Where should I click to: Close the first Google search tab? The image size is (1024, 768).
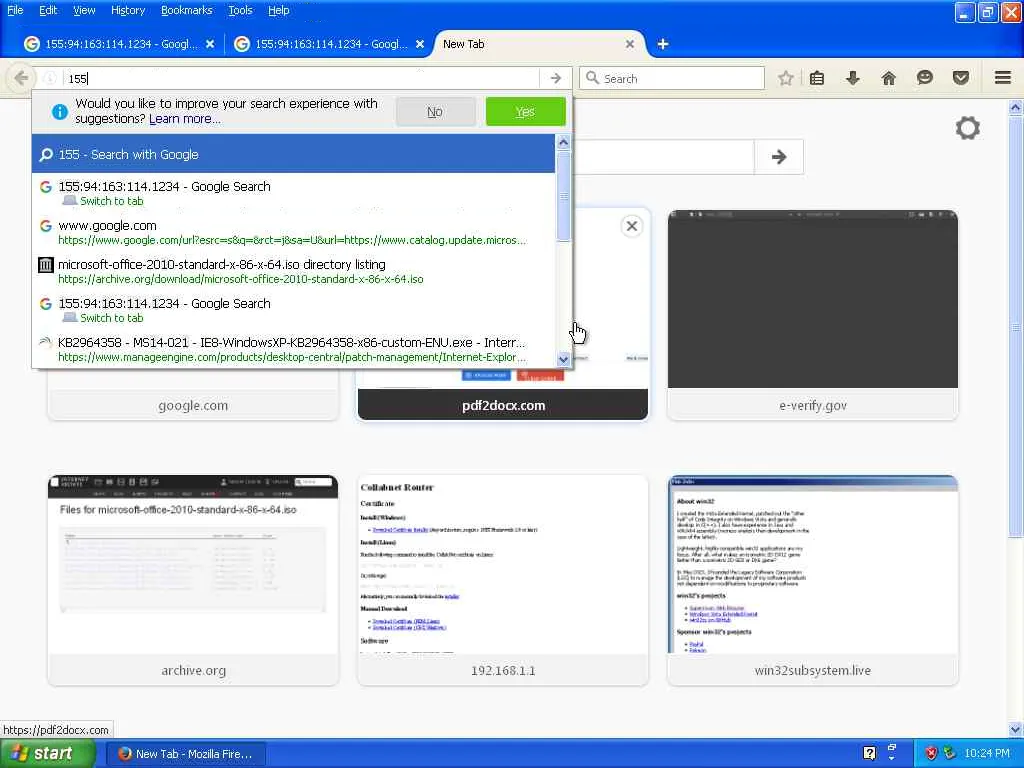tap(210, 44)
